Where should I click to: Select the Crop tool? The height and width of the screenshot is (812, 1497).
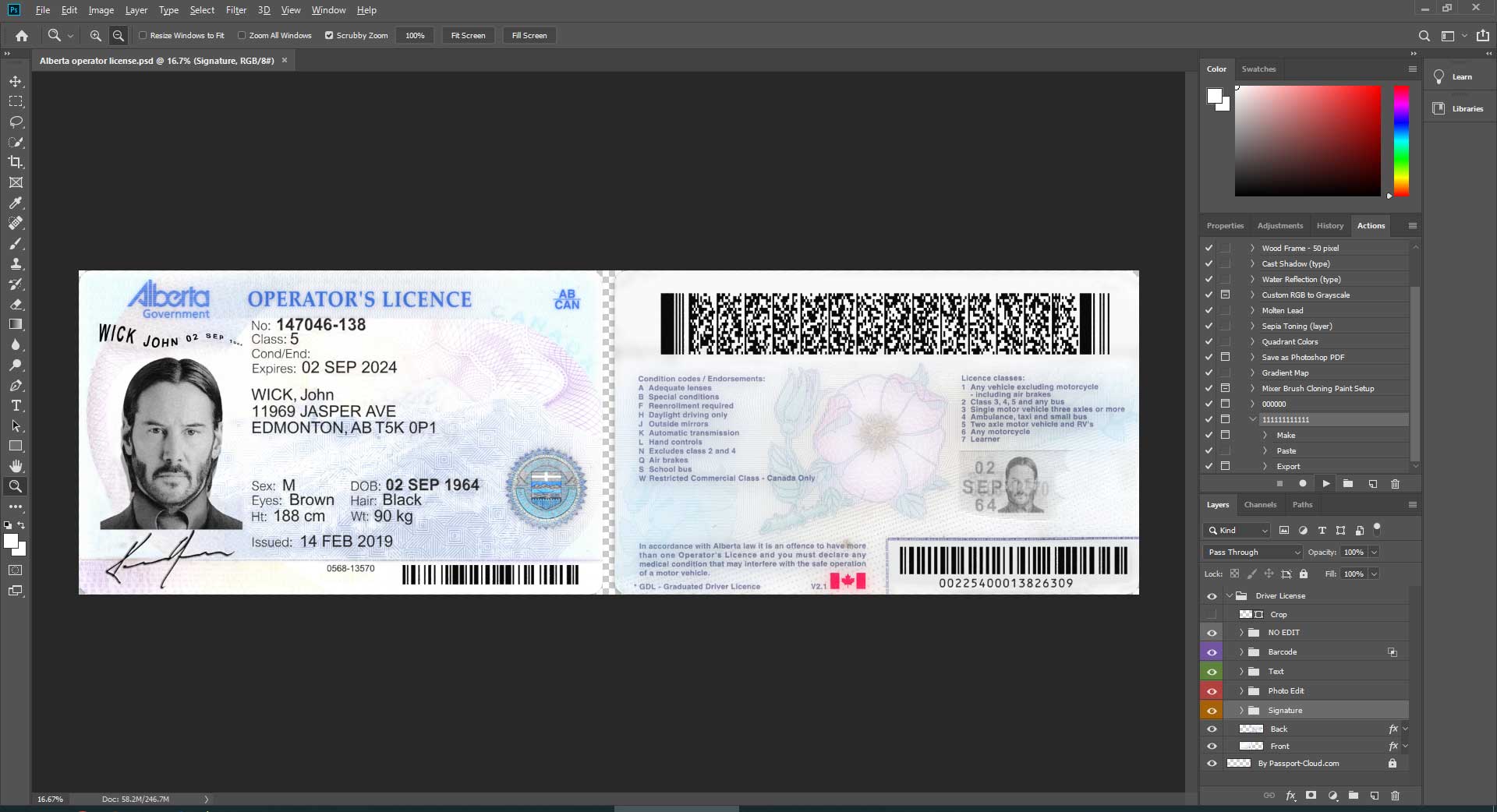tap(16, 162)
